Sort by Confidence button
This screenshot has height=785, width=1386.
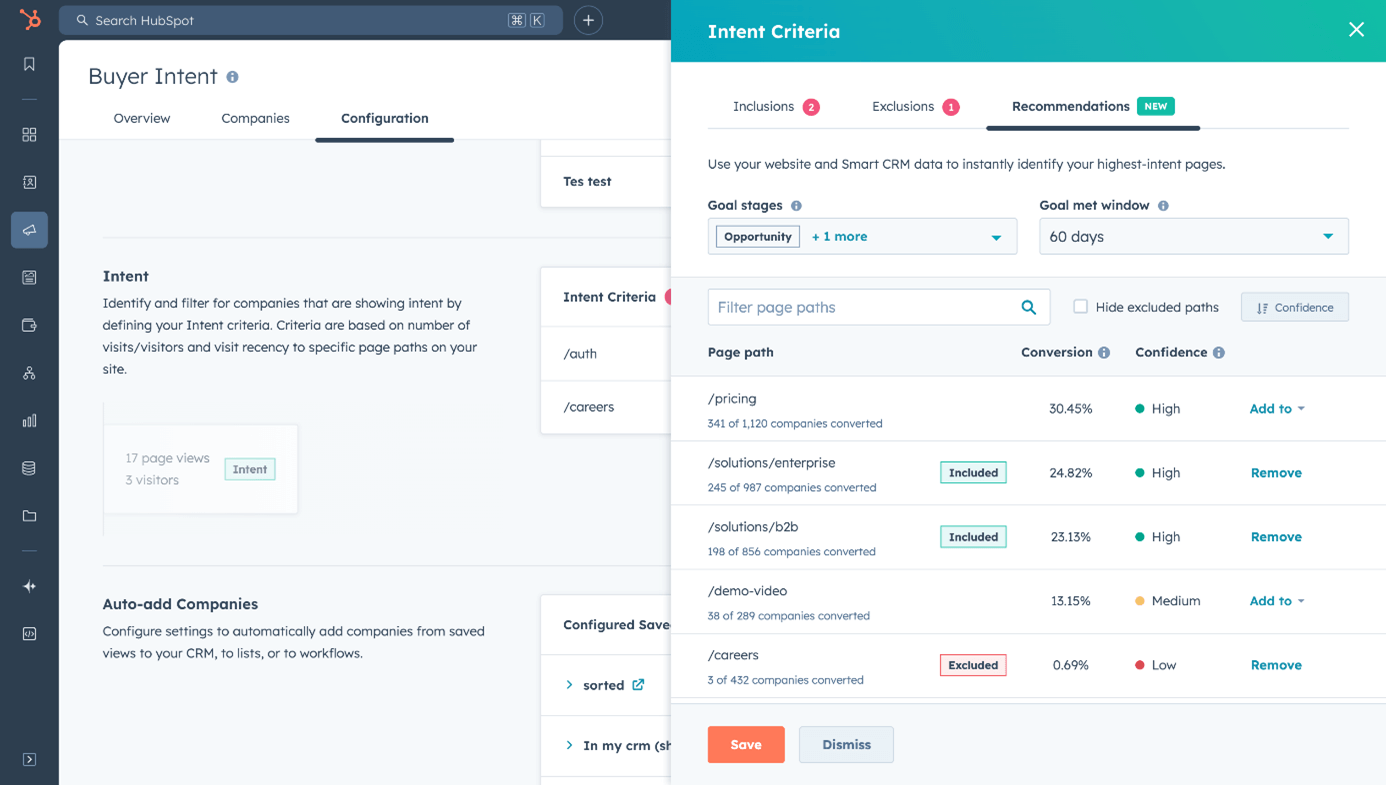tap(1295, 307)
